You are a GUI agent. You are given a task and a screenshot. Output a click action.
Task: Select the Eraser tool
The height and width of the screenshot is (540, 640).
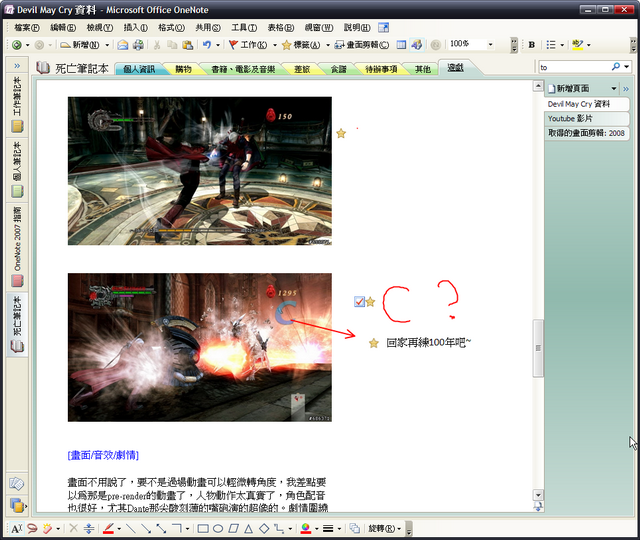tap(47, 529)
